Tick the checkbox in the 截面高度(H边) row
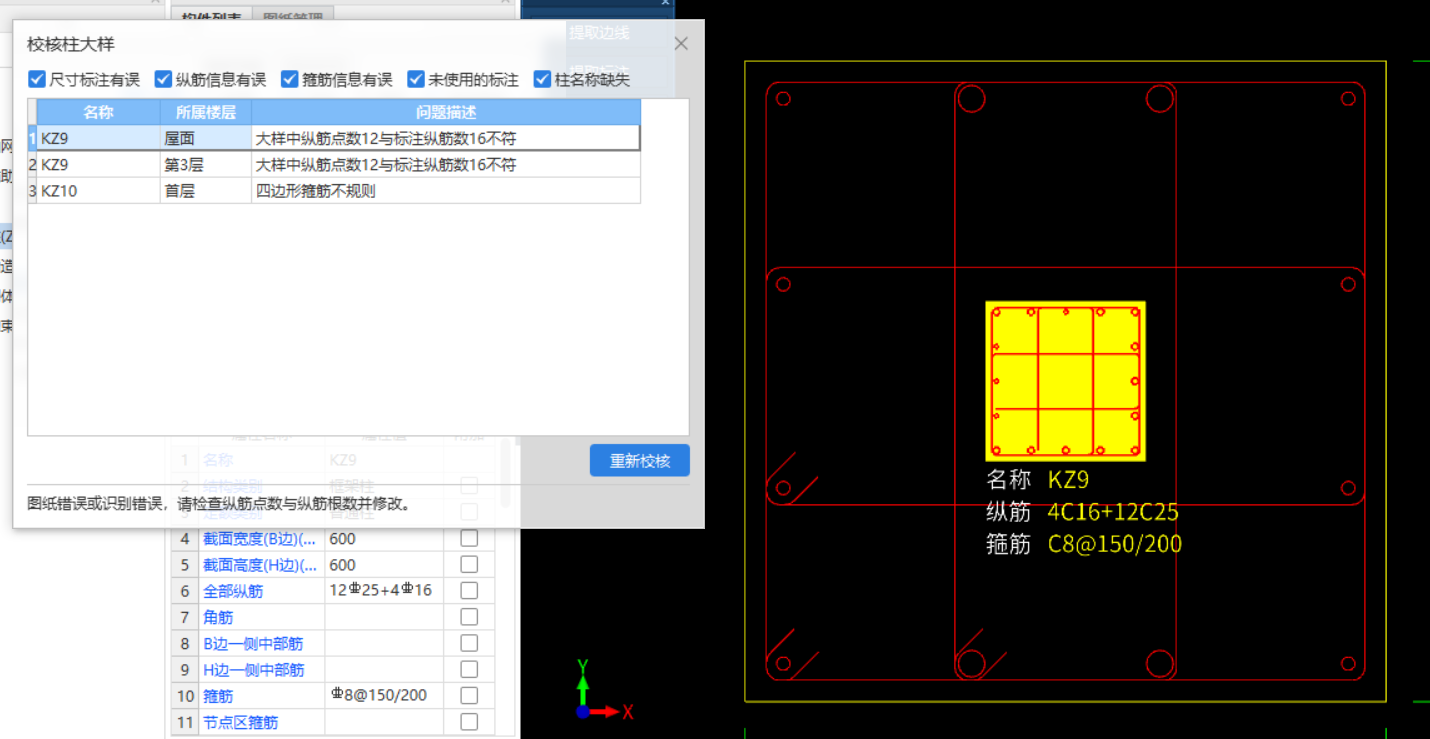This screenshot has width=1430, height=739. click(x=469, y=564)
